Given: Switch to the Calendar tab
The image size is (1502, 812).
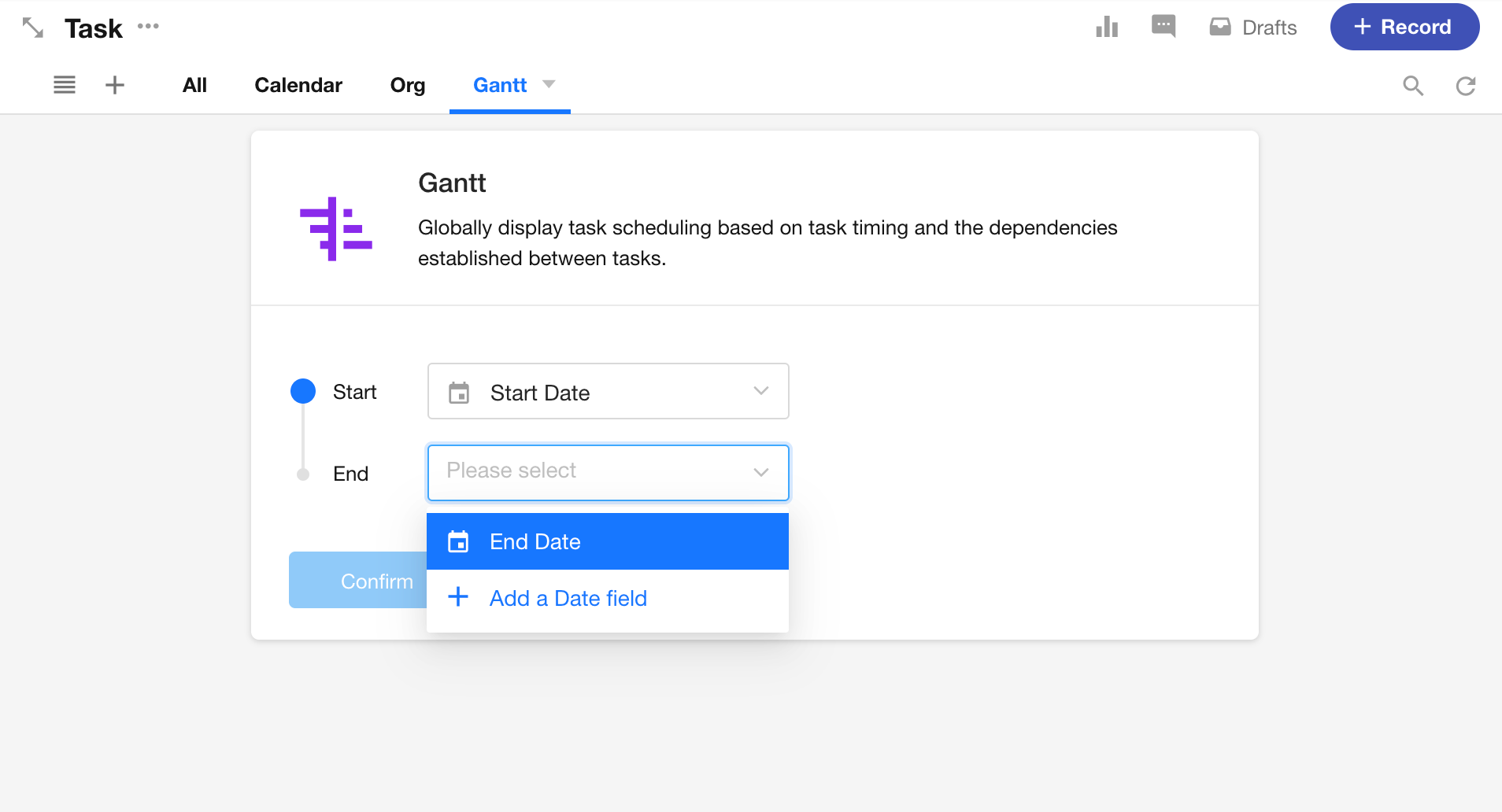Looking at the screenshot, I should (x=298, y=85).
